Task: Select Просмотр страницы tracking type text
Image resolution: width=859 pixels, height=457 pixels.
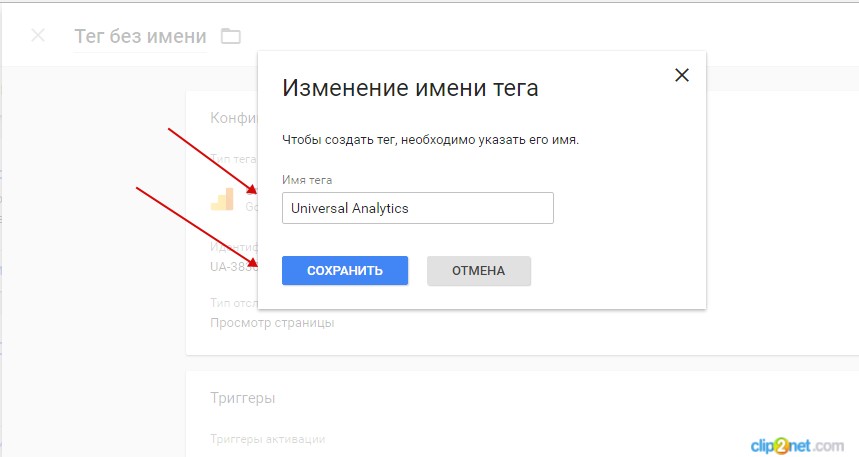Action: [272, 323]
